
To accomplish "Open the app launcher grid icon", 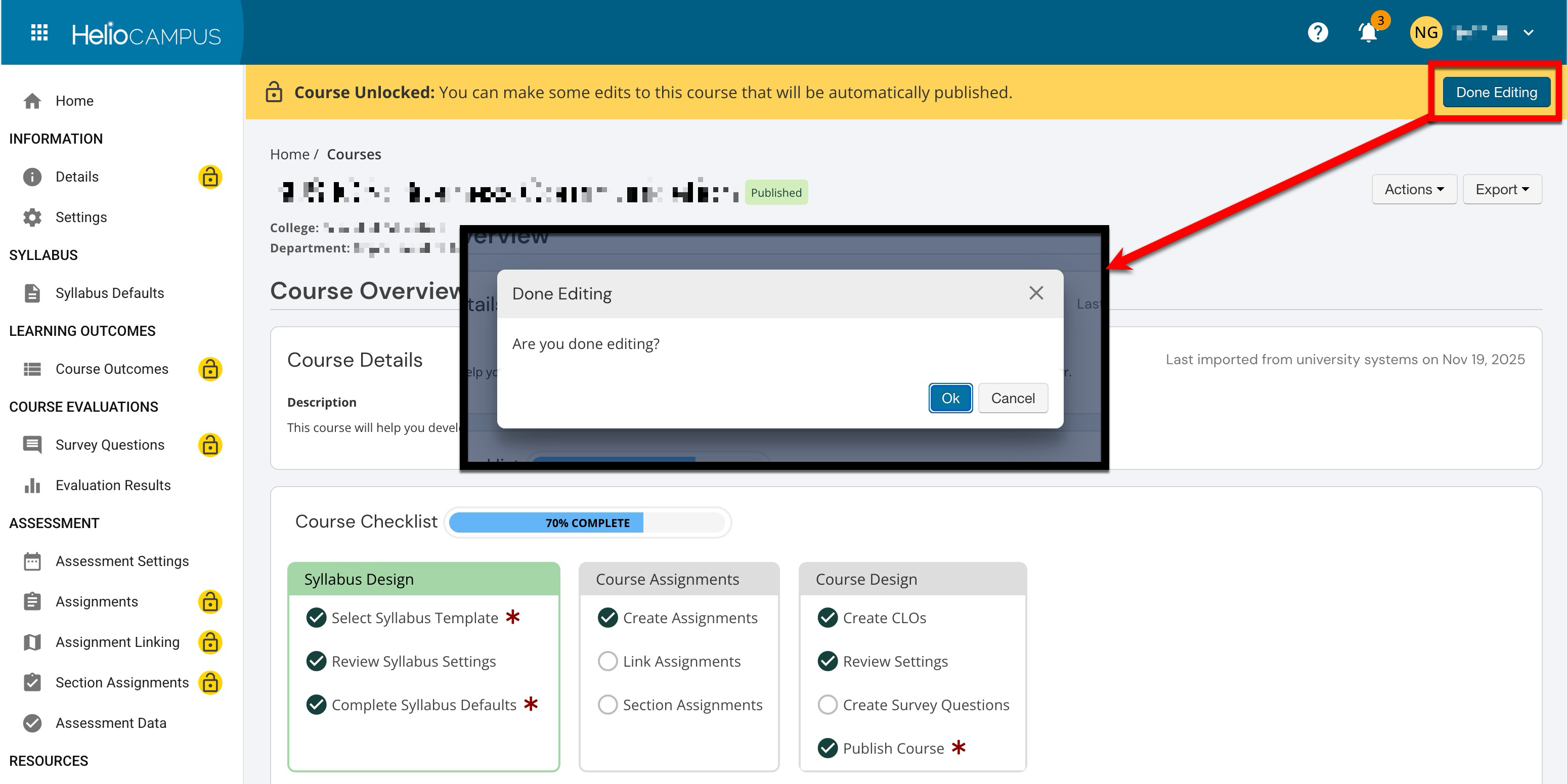I will click(39, 32).
